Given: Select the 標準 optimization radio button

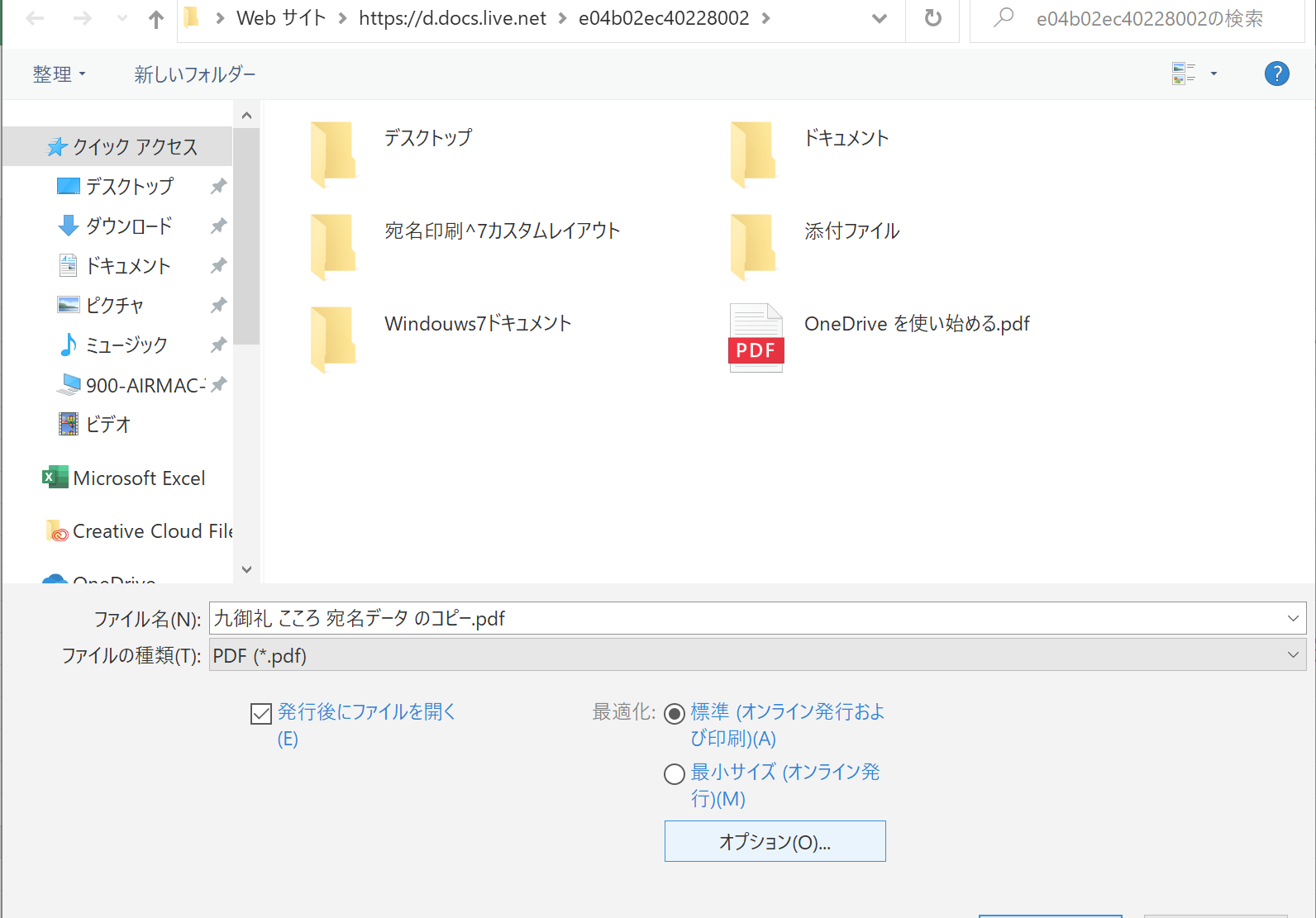Looking at the screenshot, I should coord(675,713).
